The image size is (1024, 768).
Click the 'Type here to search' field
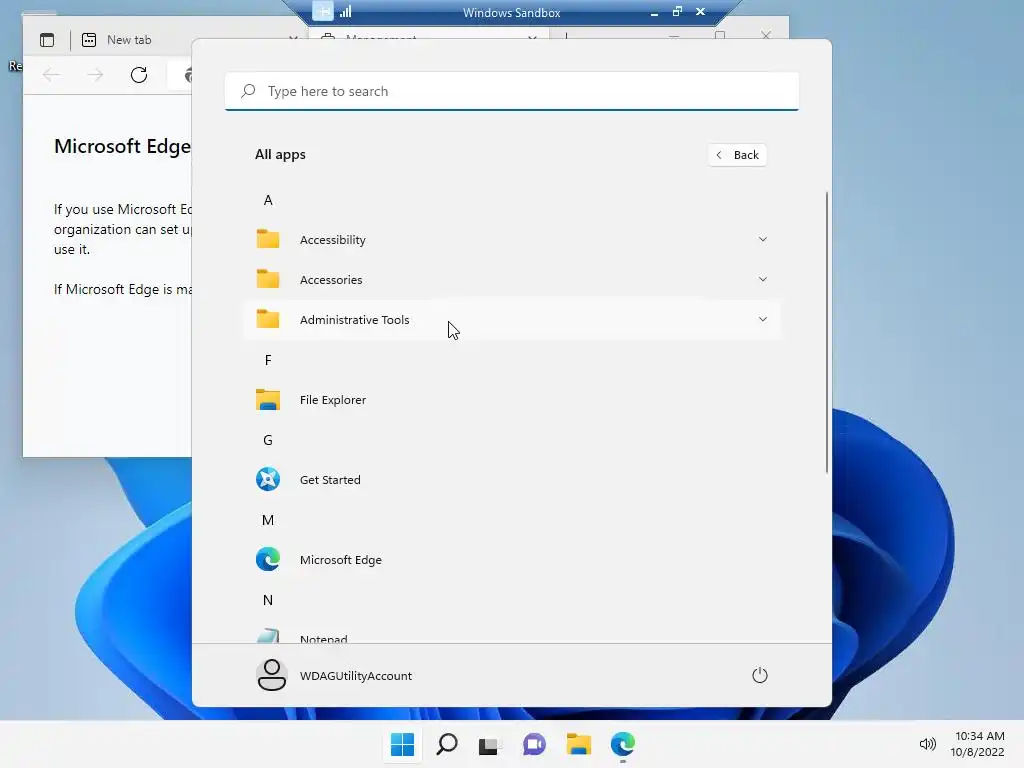[x=512, y=91]
